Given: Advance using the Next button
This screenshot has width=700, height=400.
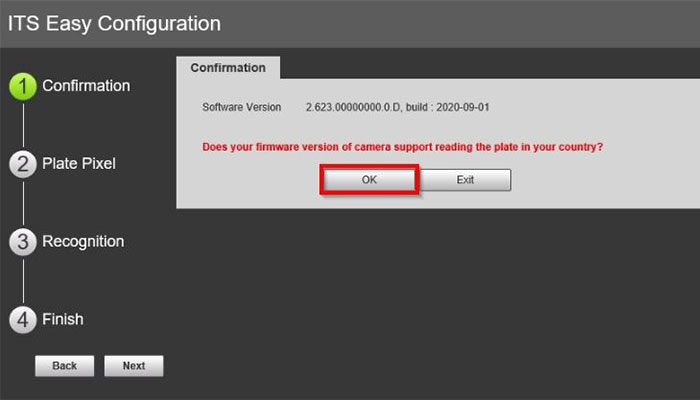Looking at the screenshot, I should [134, 366].
